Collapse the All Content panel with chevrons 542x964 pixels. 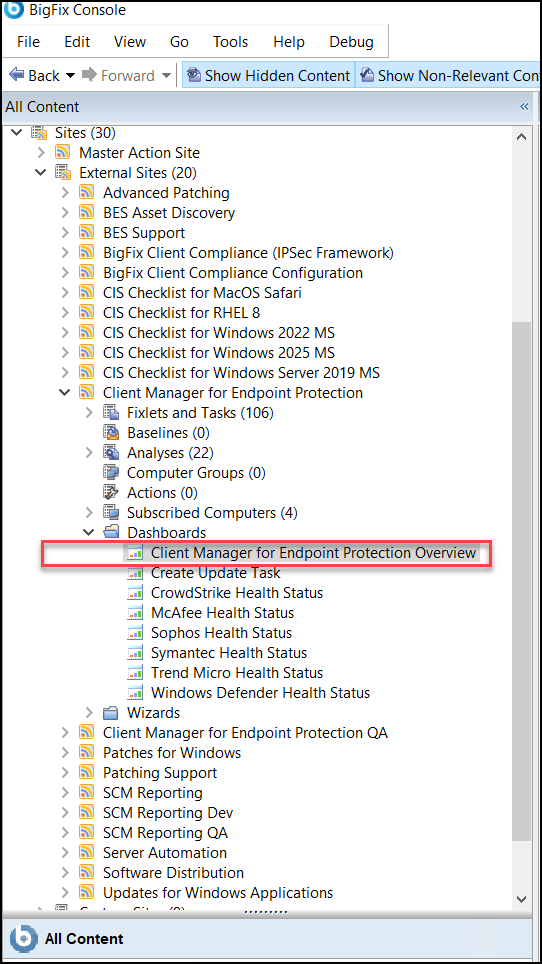[524, 106]
